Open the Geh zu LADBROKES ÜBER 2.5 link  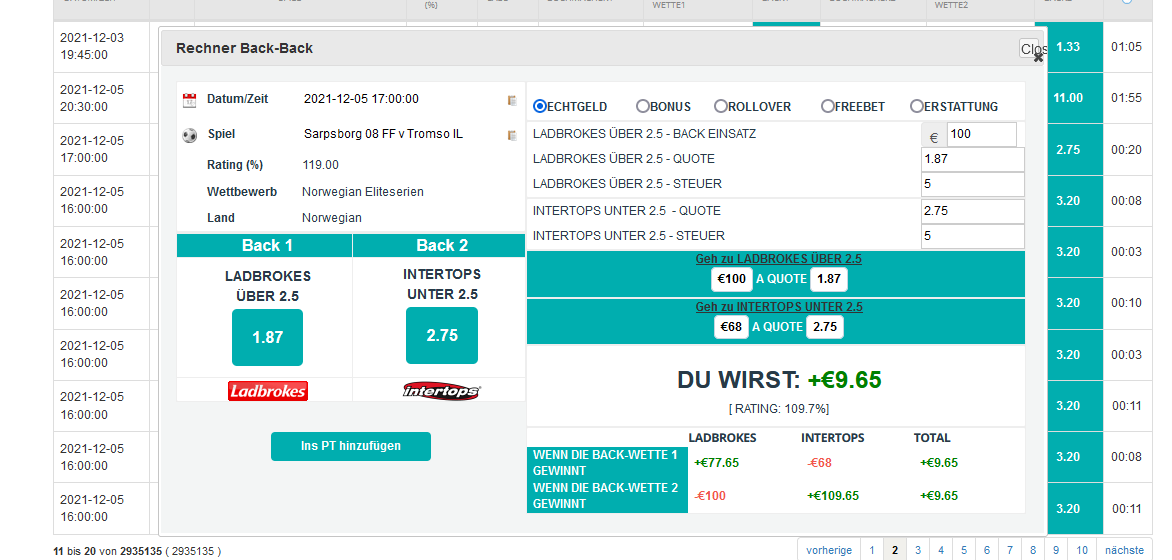pyautogui.click(x=778, y=259)
